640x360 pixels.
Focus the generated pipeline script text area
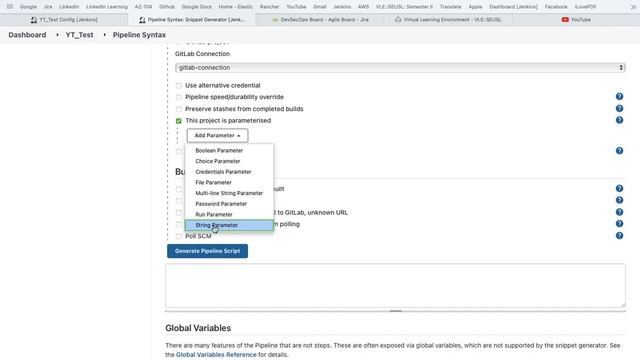point(395,285)
